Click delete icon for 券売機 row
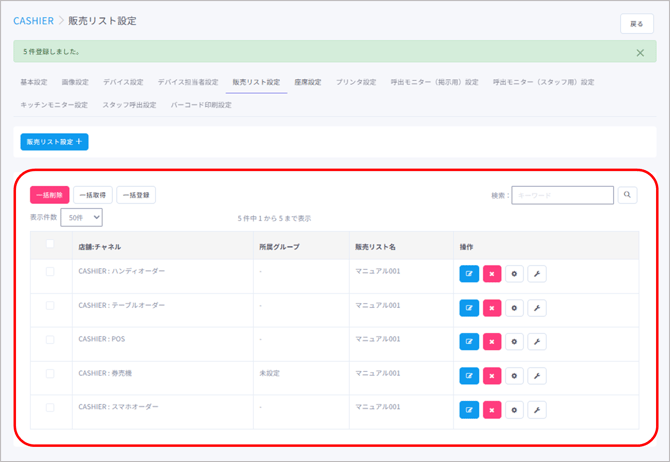The height and width of the screenshot is (462, 670). coord(492,376)
